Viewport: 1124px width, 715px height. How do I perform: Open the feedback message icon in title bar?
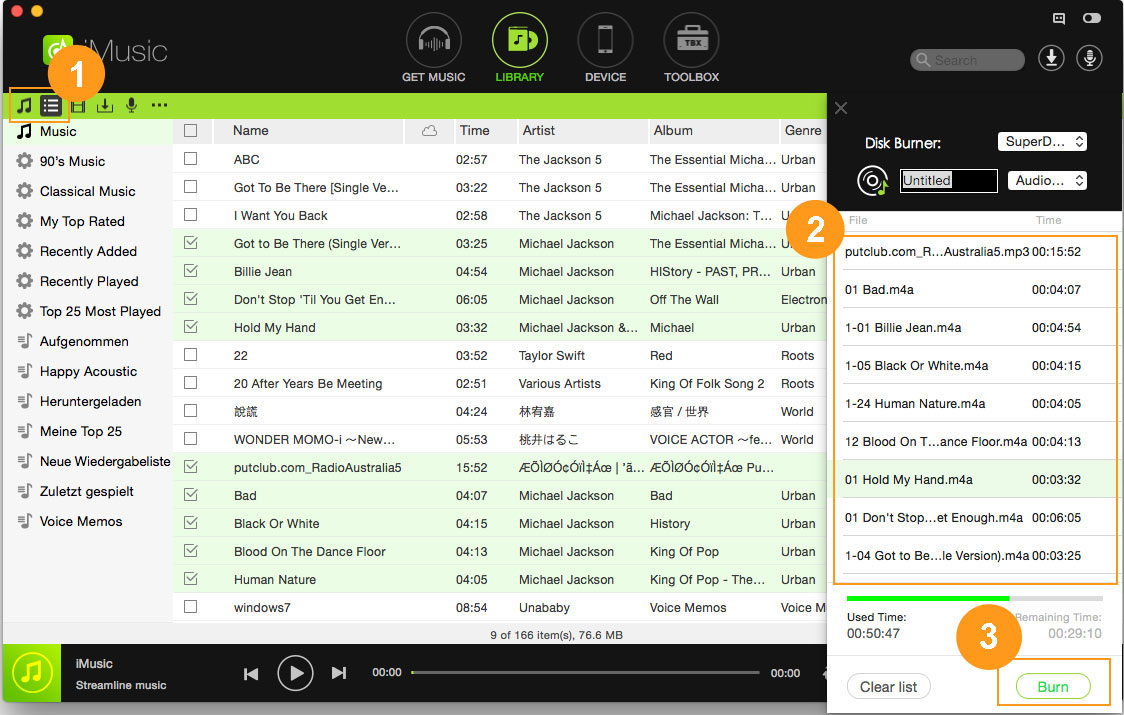point(1059,18)
